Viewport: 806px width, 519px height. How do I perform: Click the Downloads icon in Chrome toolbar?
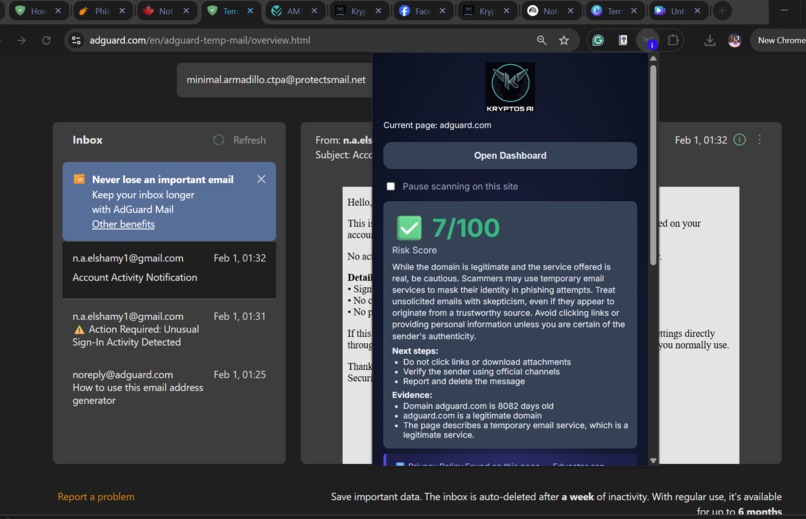709,40
